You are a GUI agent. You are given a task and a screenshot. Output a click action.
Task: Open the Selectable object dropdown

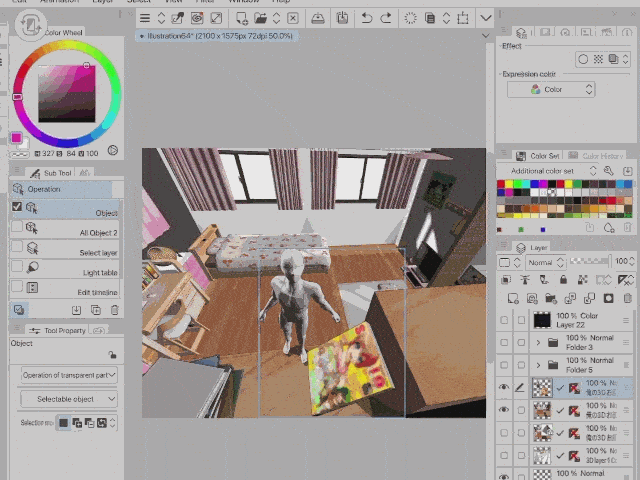point(69,399)
